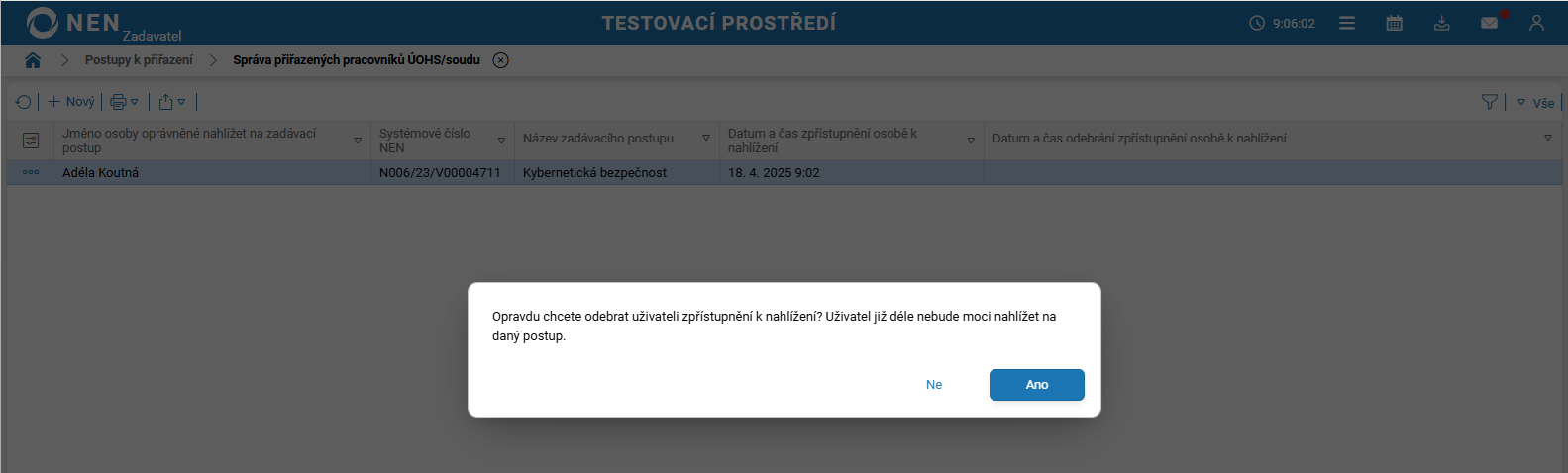The width and height of the screenshot is (1568, 473).
Task: Open the three-dot row menu for Adéla Koutná
Action: coord(31,172)
